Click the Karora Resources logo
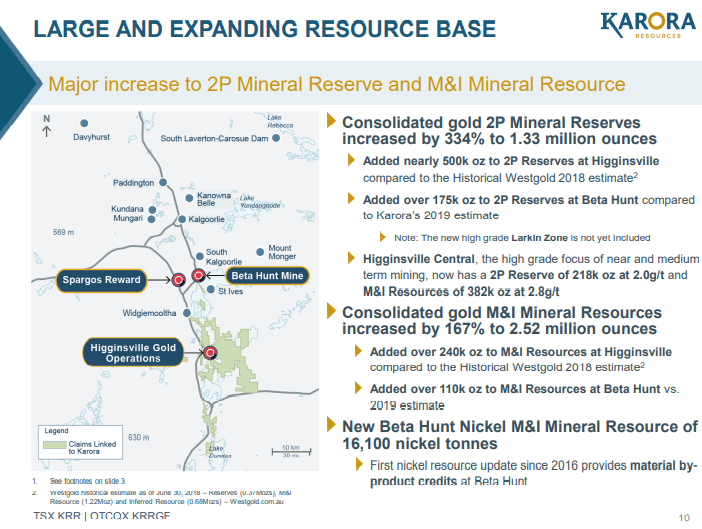 pos(648,26)
